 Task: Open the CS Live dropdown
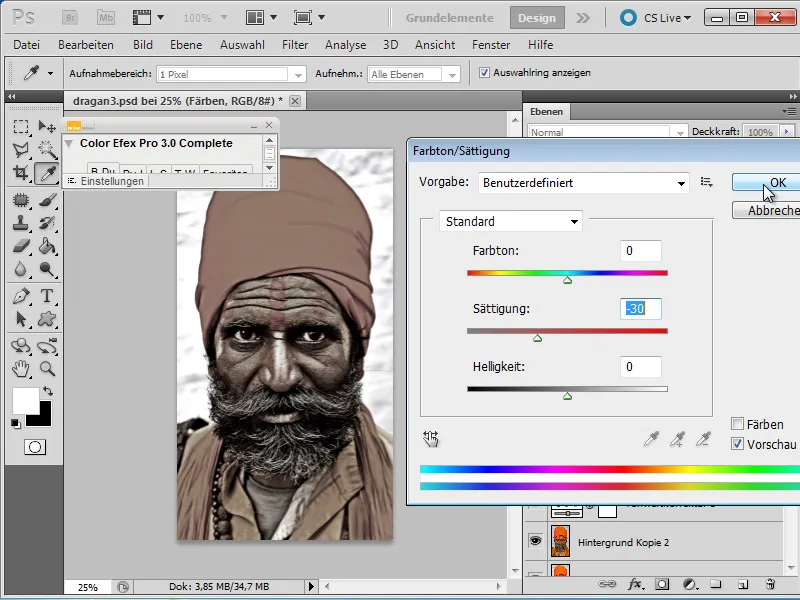click(x=667, y=18)
